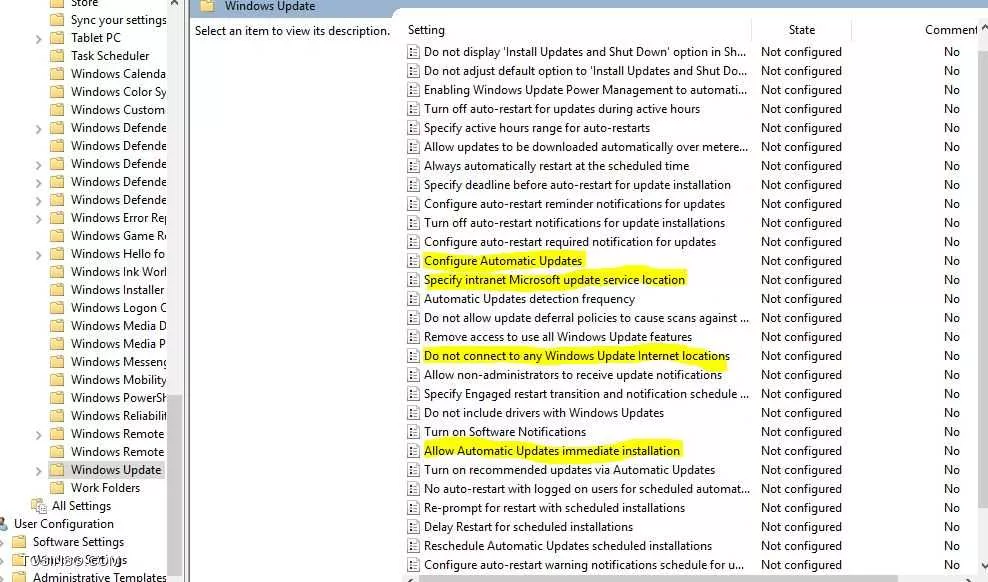Sort policies by the Comment column header
The width and height of the screenshot is (988, 582).
[x=951, y=30]
